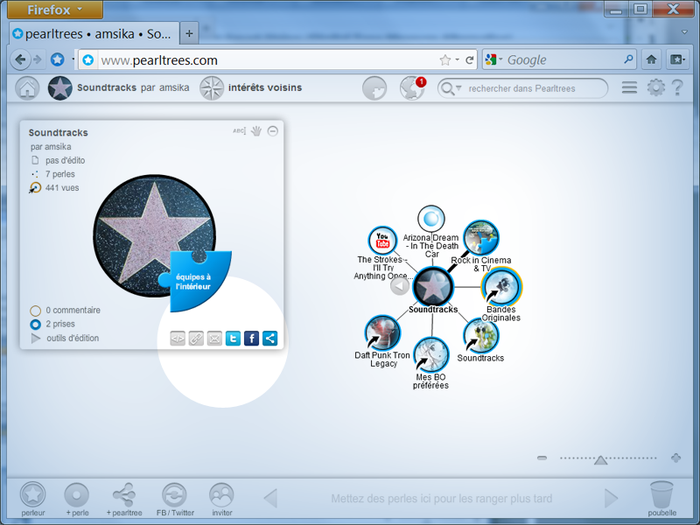This screenshot has width=700, height=525.
Task: Drop into the poubelle trash bin
Action: click(661, 495)
